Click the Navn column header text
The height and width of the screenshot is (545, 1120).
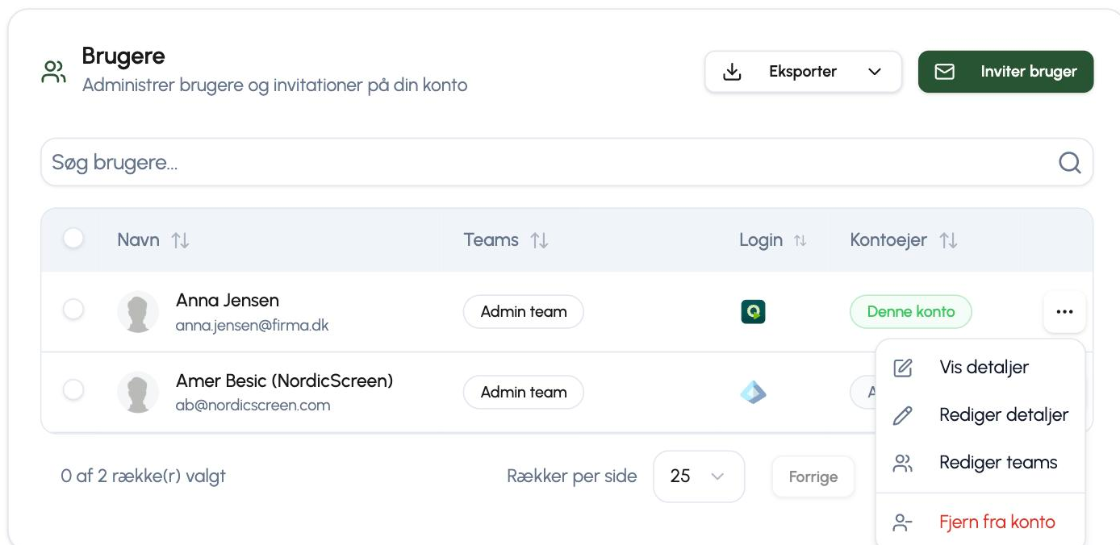click(x=138, y=240)
